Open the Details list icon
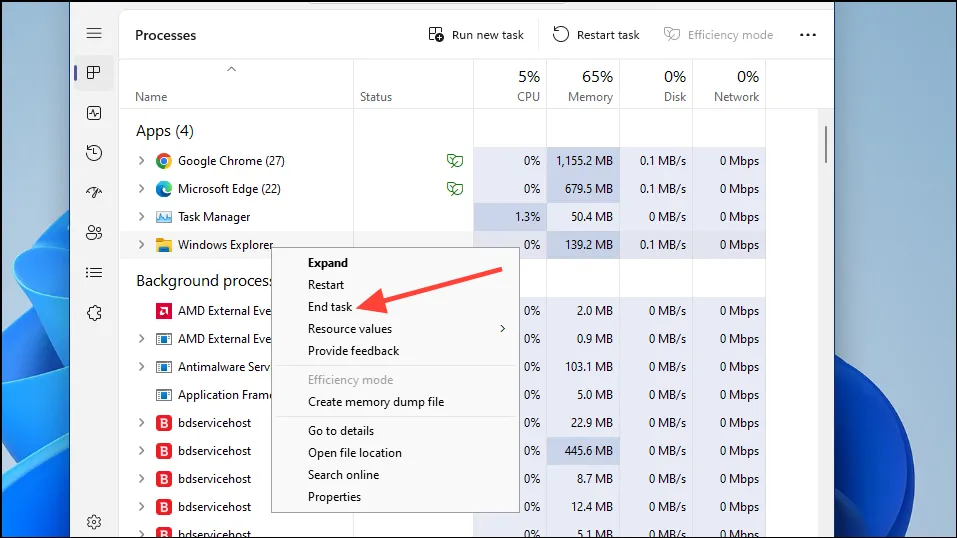Viewport: 957px width, 538px height. point(94,272)
